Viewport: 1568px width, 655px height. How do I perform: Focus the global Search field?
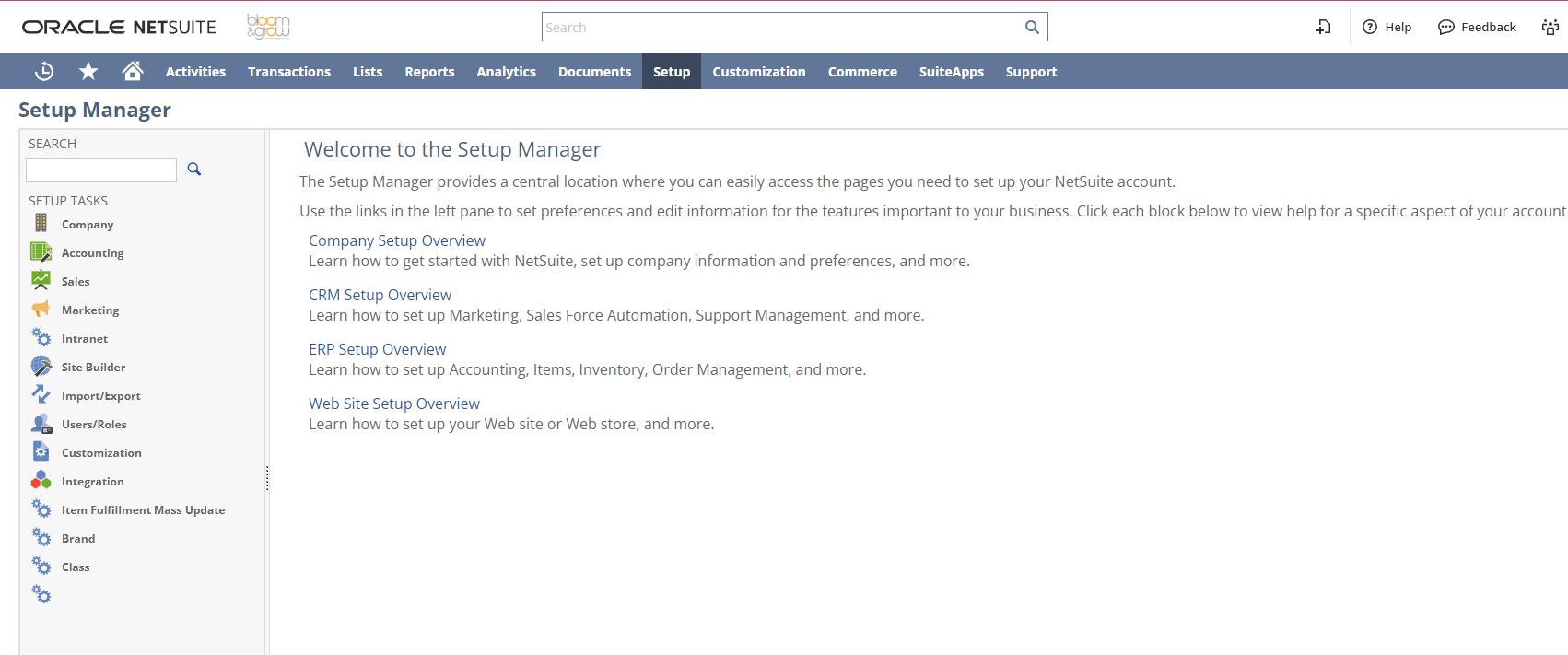click(x=783, y=28)
